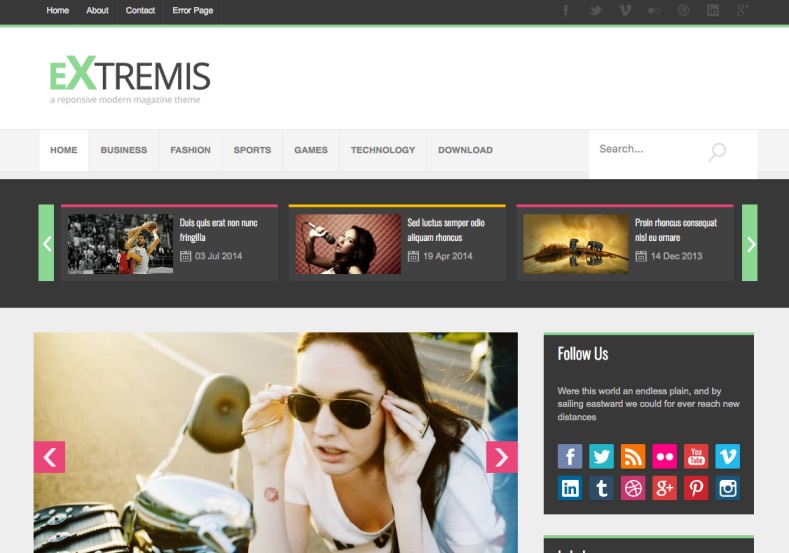Click LinkedIn tile in Follow Us widget

[570, 488]
